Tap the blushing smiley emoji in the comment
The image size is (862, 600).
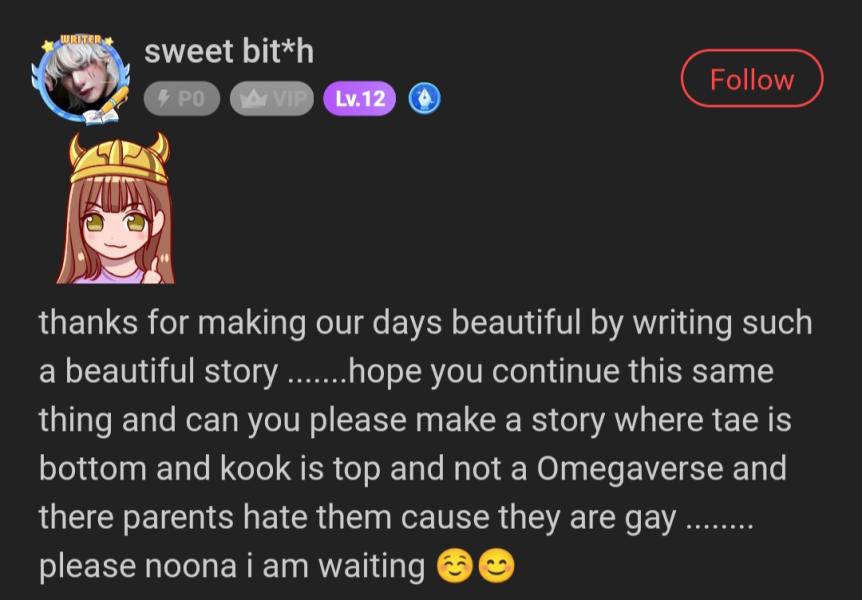coord(456,565)
